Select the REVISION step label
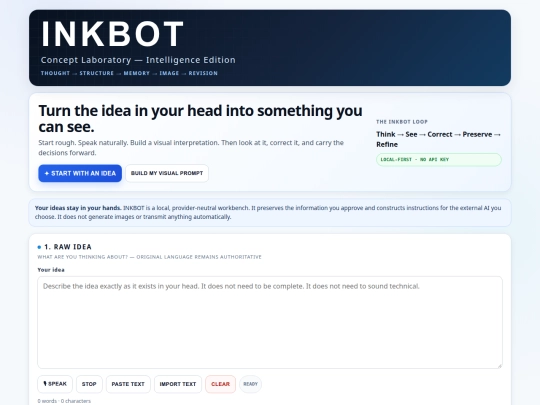The width and height of the screenshot is (540, 405). [x=203, y=73]
